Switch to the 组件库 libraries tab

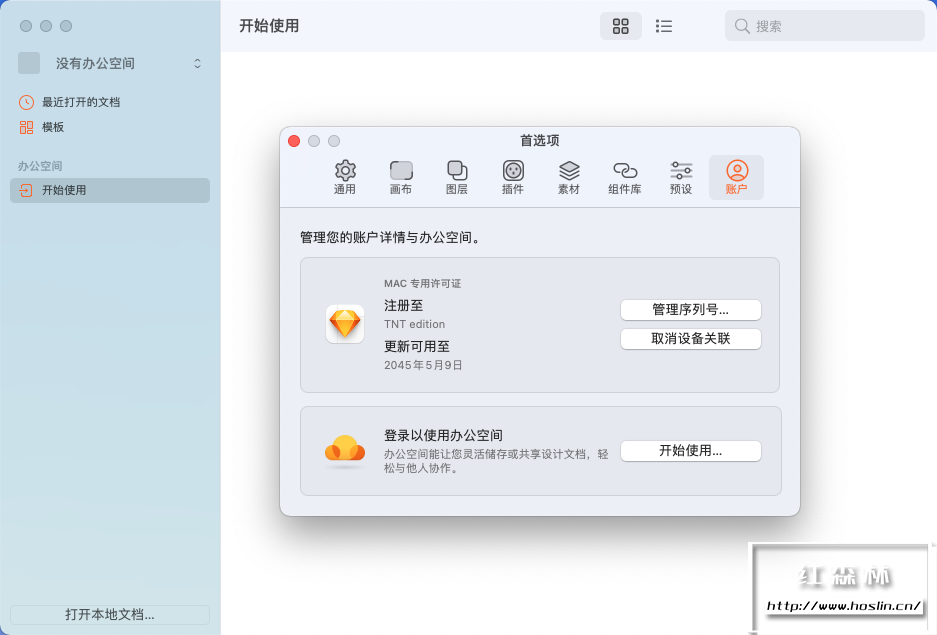coord(624,177)
